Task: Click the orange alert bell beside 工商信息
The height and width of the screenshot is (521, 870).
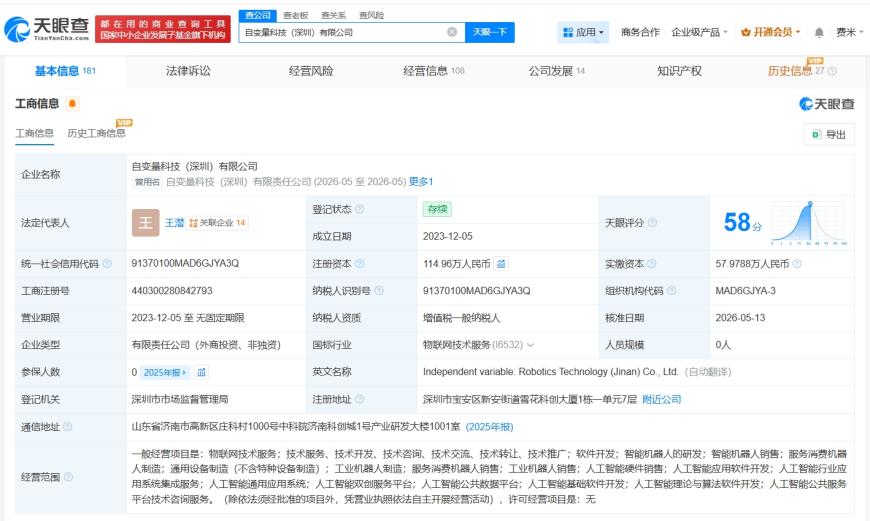Action: coord(72,103)
